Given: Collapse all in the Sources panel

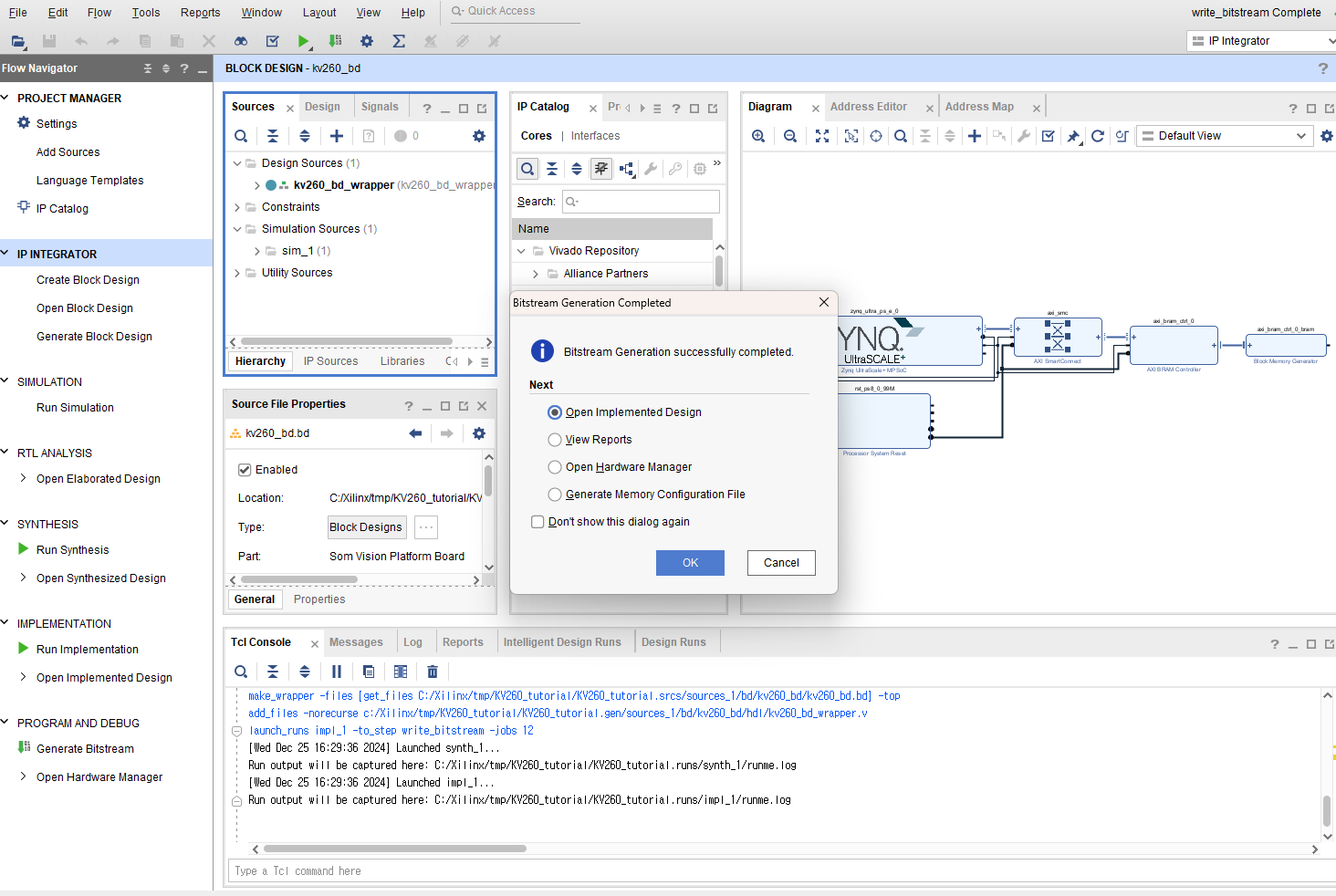Looking at the screenshot, I should coord(273,136).
